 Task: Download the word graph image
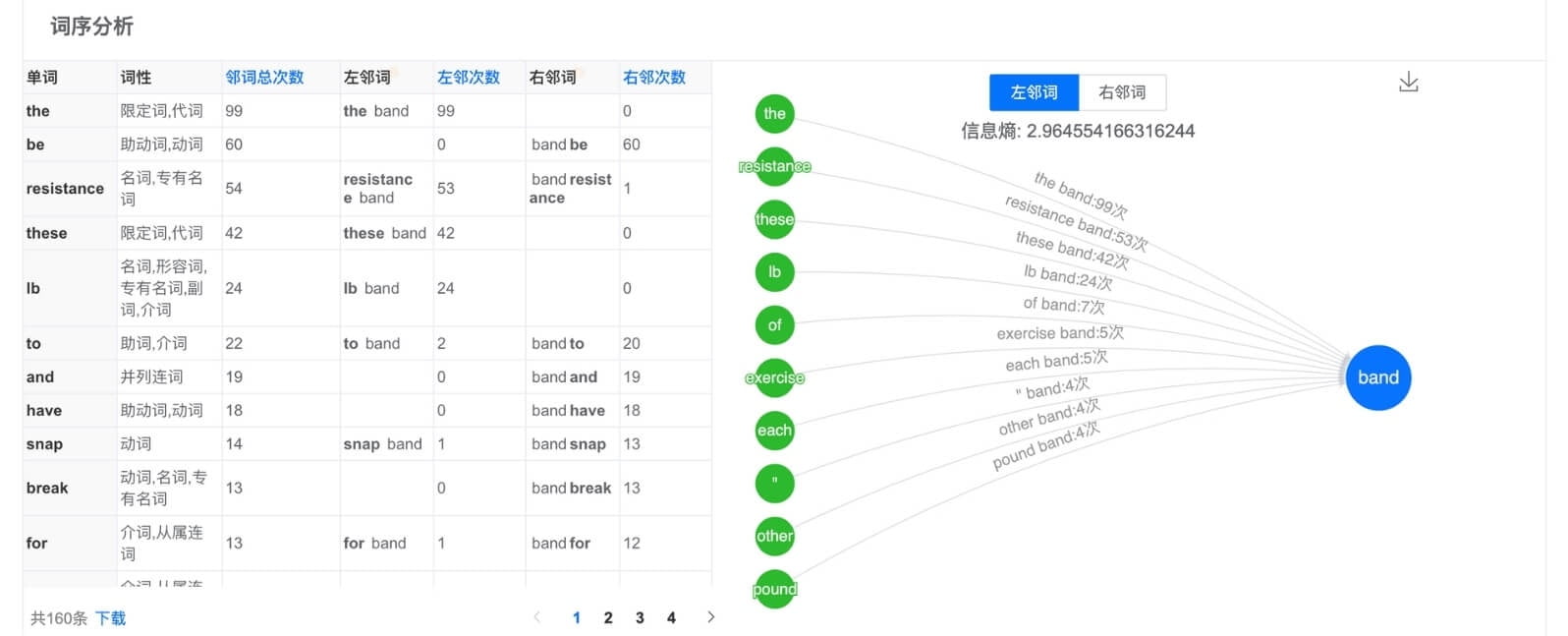pos(1408,82)
